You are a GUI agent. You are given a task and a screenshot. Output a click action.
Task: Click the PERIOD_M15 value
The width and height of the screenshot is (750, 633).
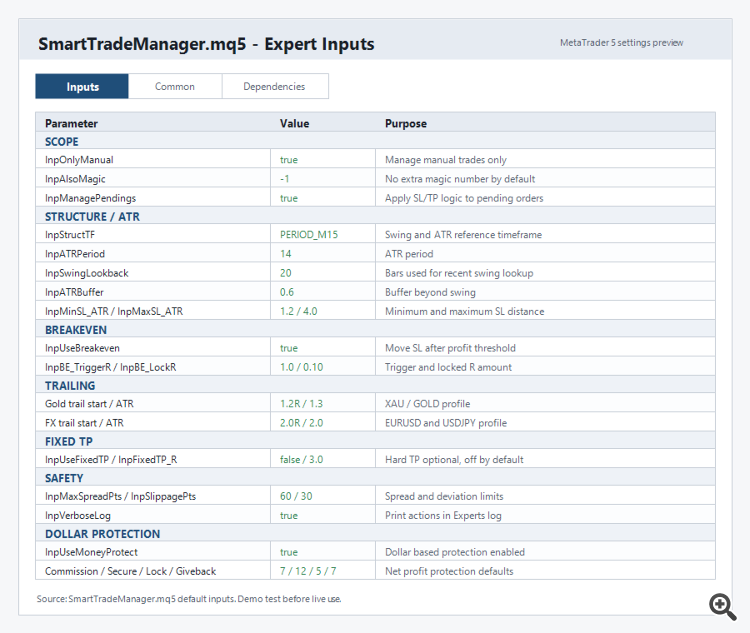[x=309, y=235]
